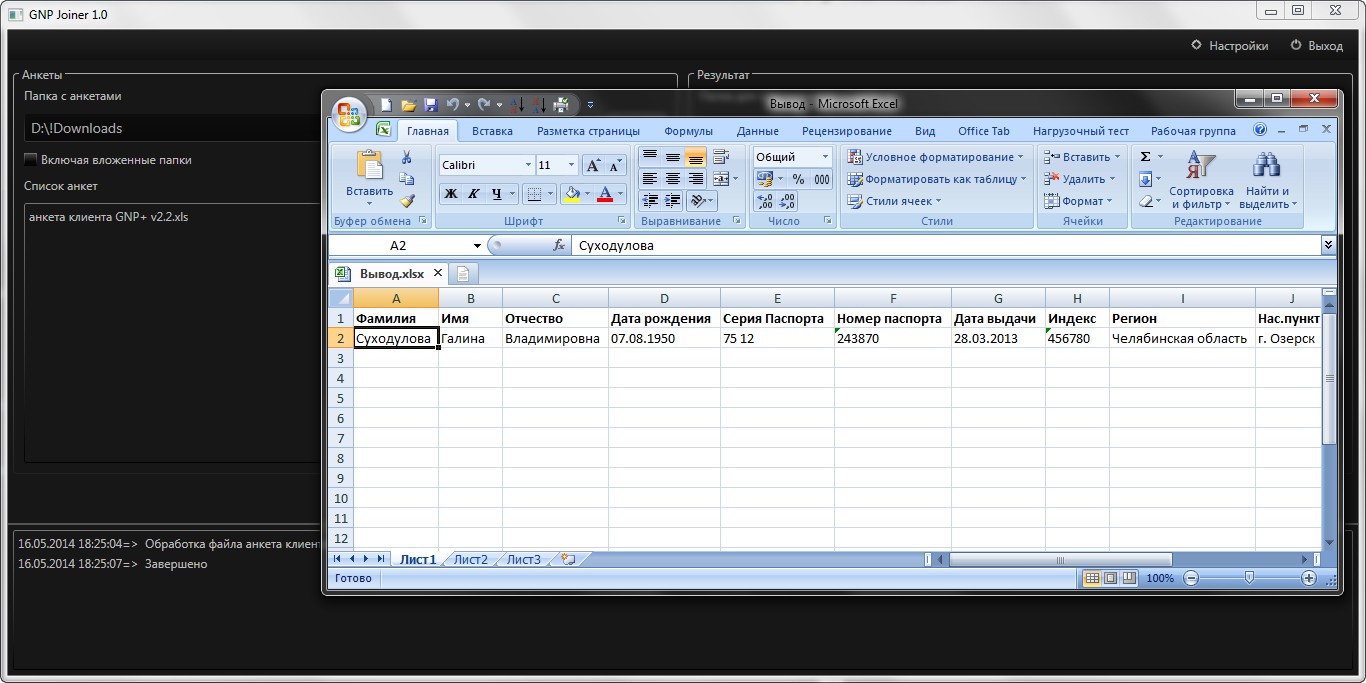Click the AutoSum sigma icon
The width and height of the screenshot is (1366, 683).
pyautogui.click(x=1145, y=157)
